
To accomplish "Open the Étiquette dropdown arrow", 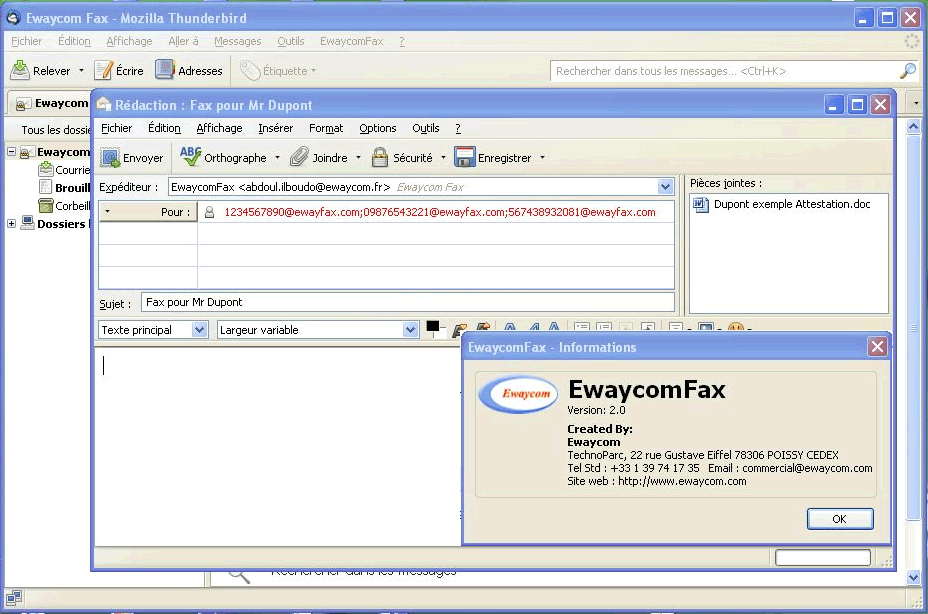I will pos(313,70).
